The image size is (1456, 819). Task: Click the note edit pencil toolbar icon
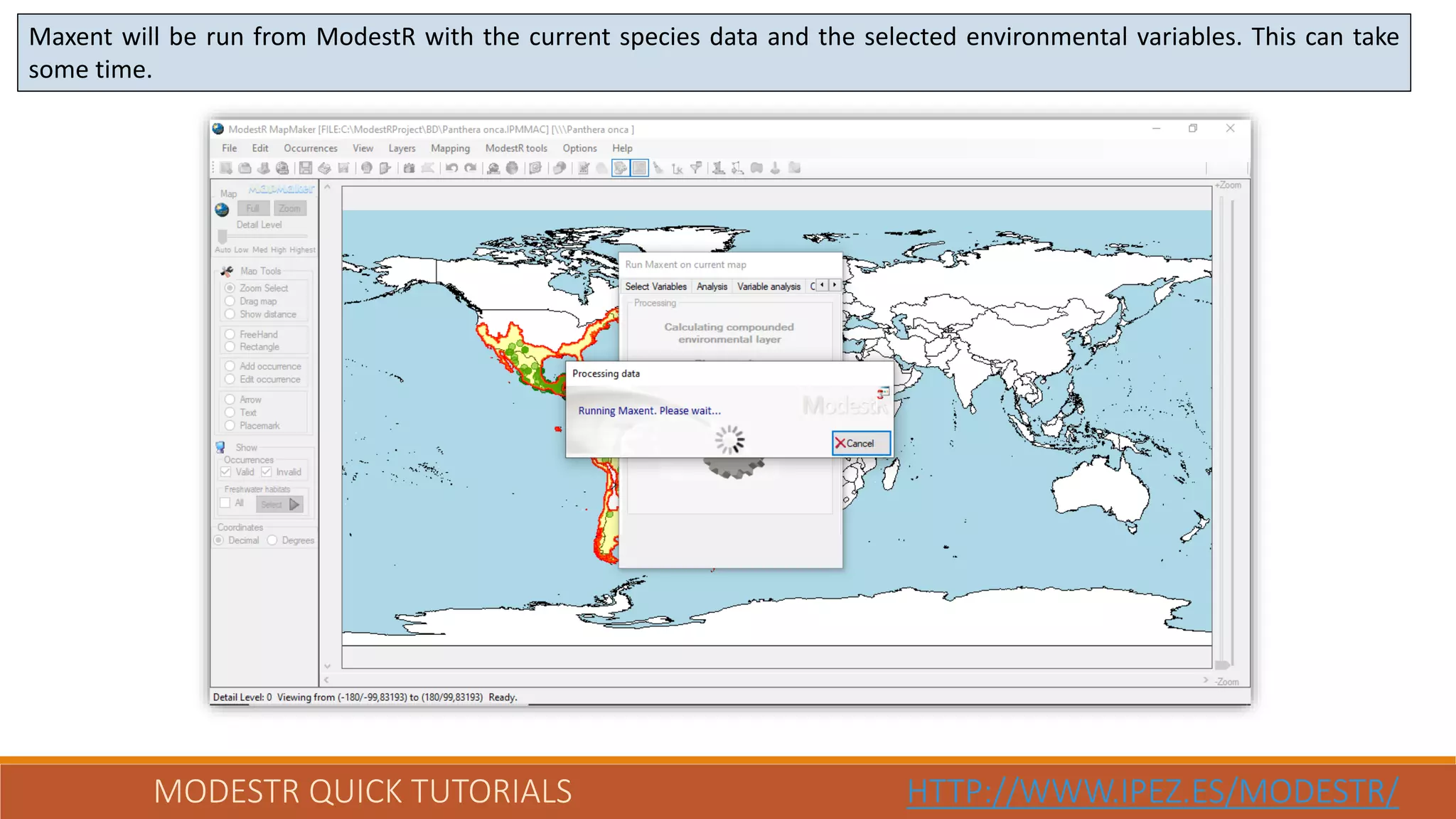[x=583, y=168]
